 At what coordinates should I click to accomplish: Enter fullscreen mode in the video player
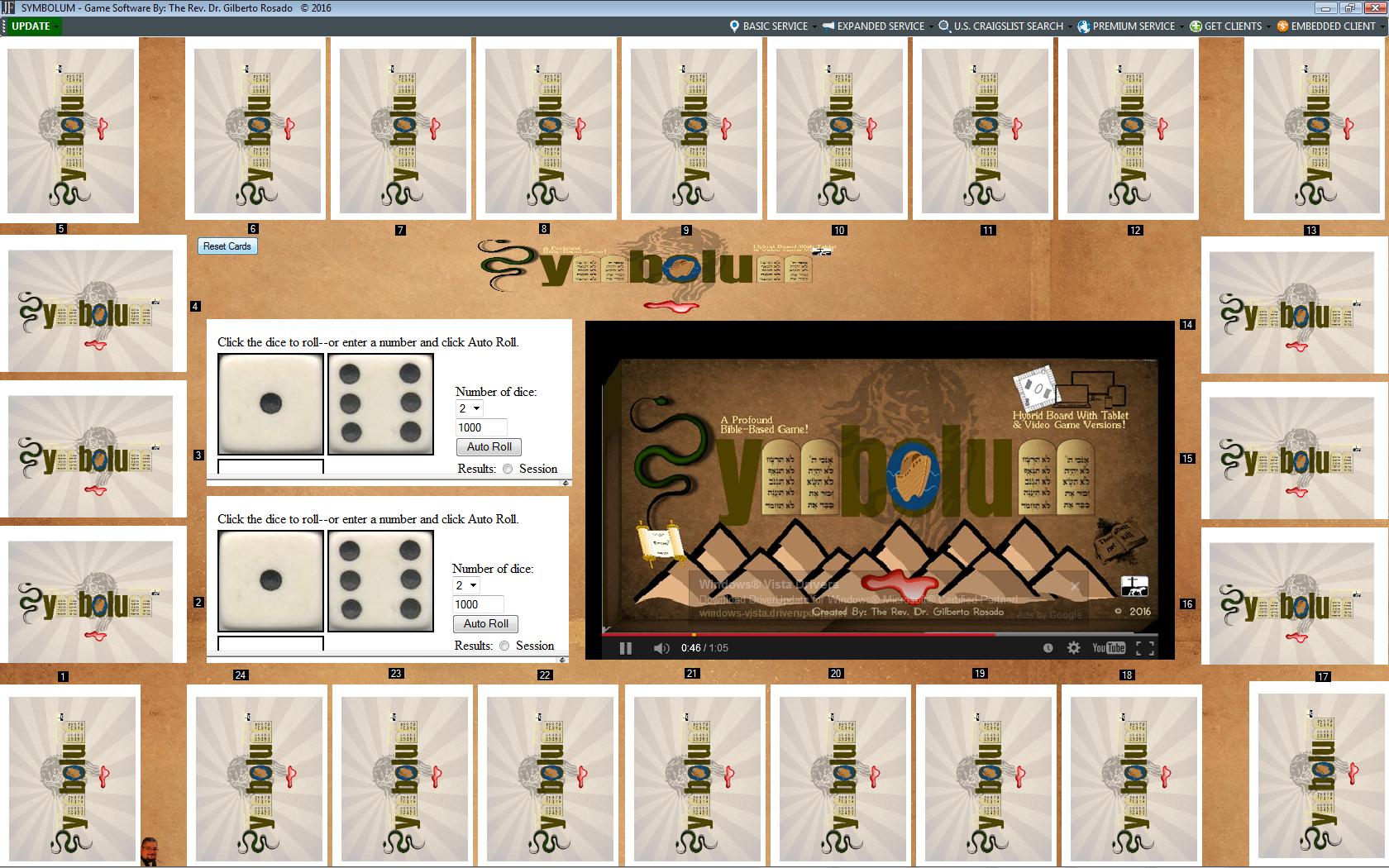point(1145,648)
